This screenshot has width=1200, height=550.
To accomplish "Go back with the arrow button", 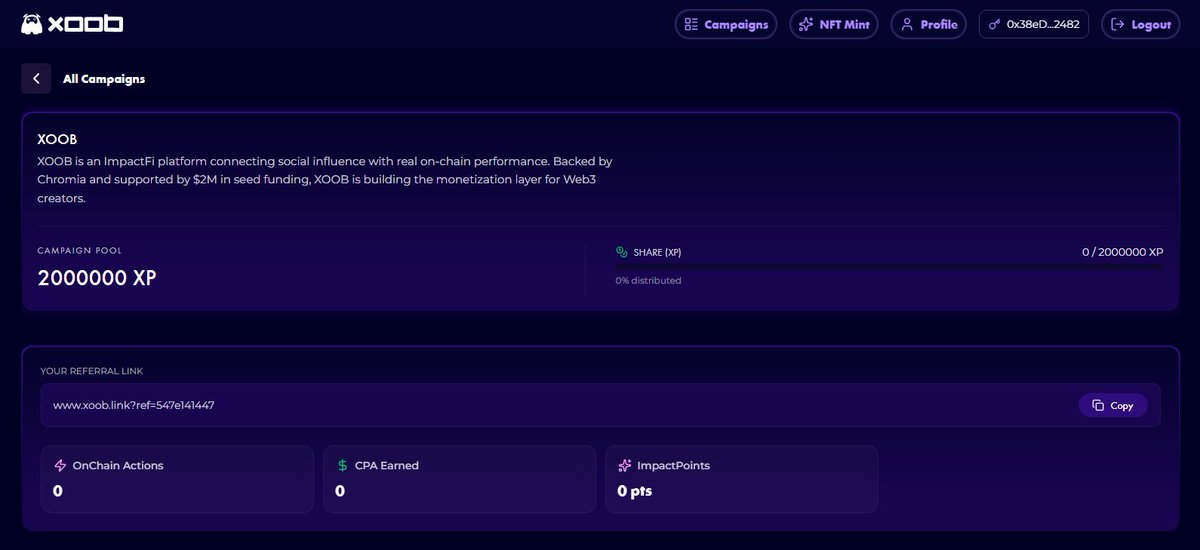I will point(36,78).
